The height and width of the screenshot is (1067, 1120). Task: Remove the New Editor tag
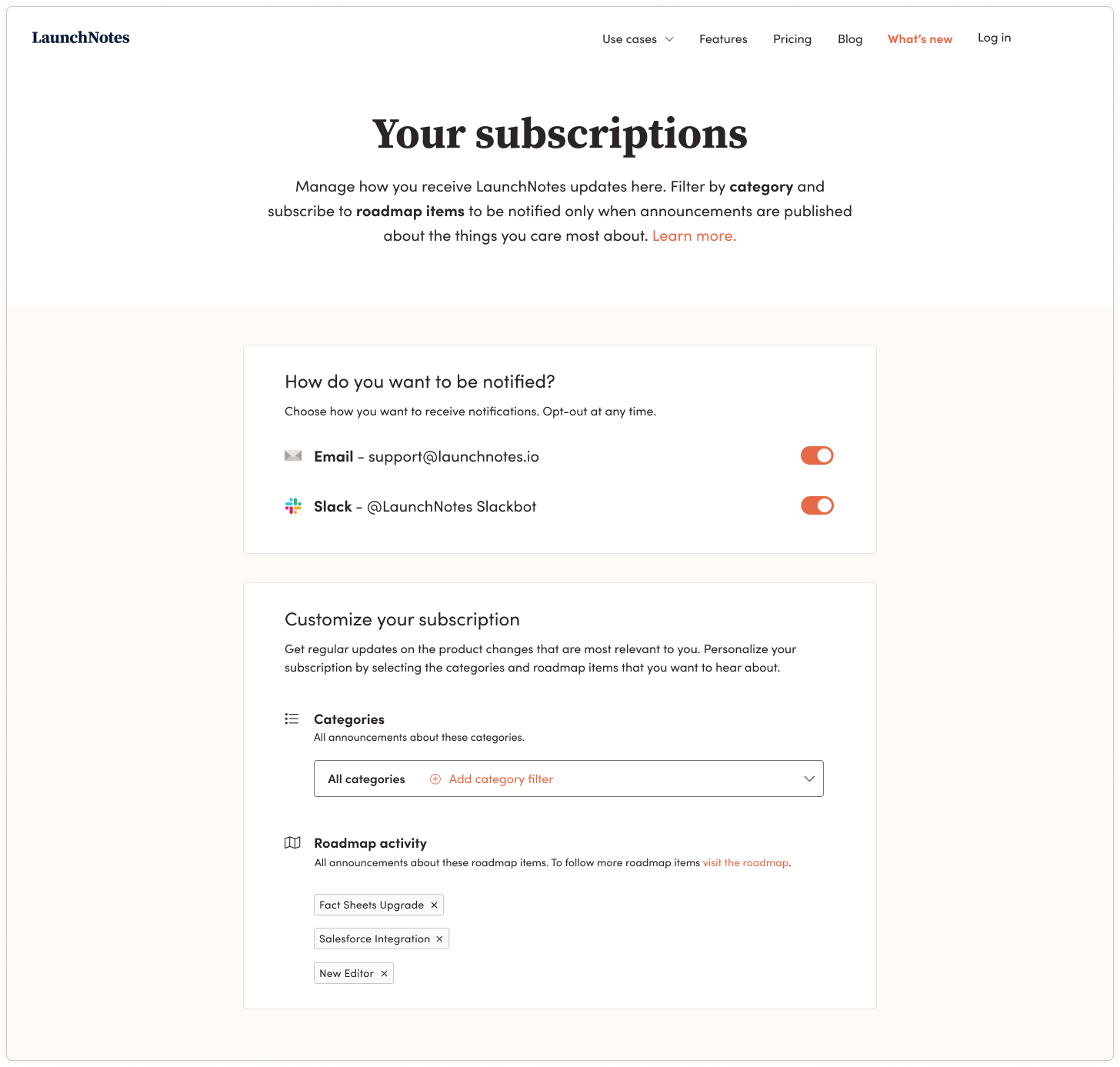point(384,973)
